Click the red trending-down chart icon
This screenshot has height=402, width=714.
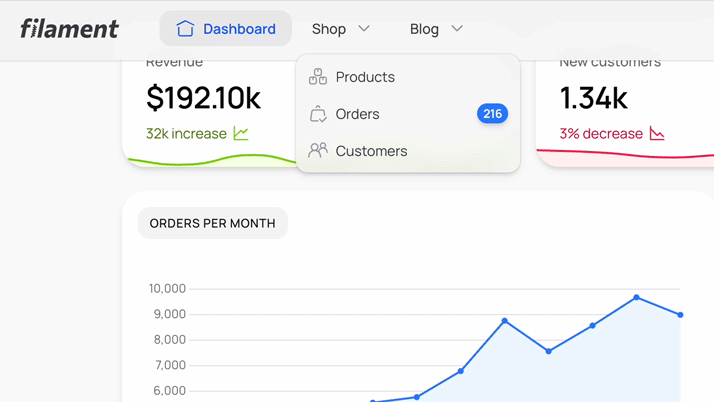click(657, 133)
